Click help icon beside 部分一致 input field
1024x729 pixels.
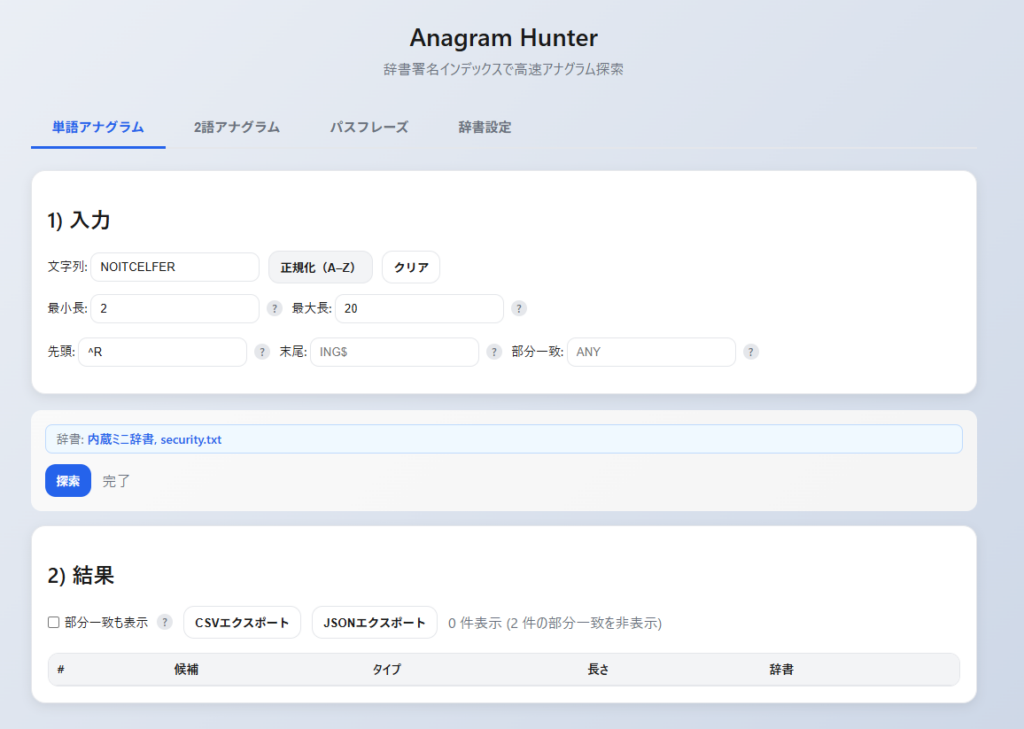(751, 352)
